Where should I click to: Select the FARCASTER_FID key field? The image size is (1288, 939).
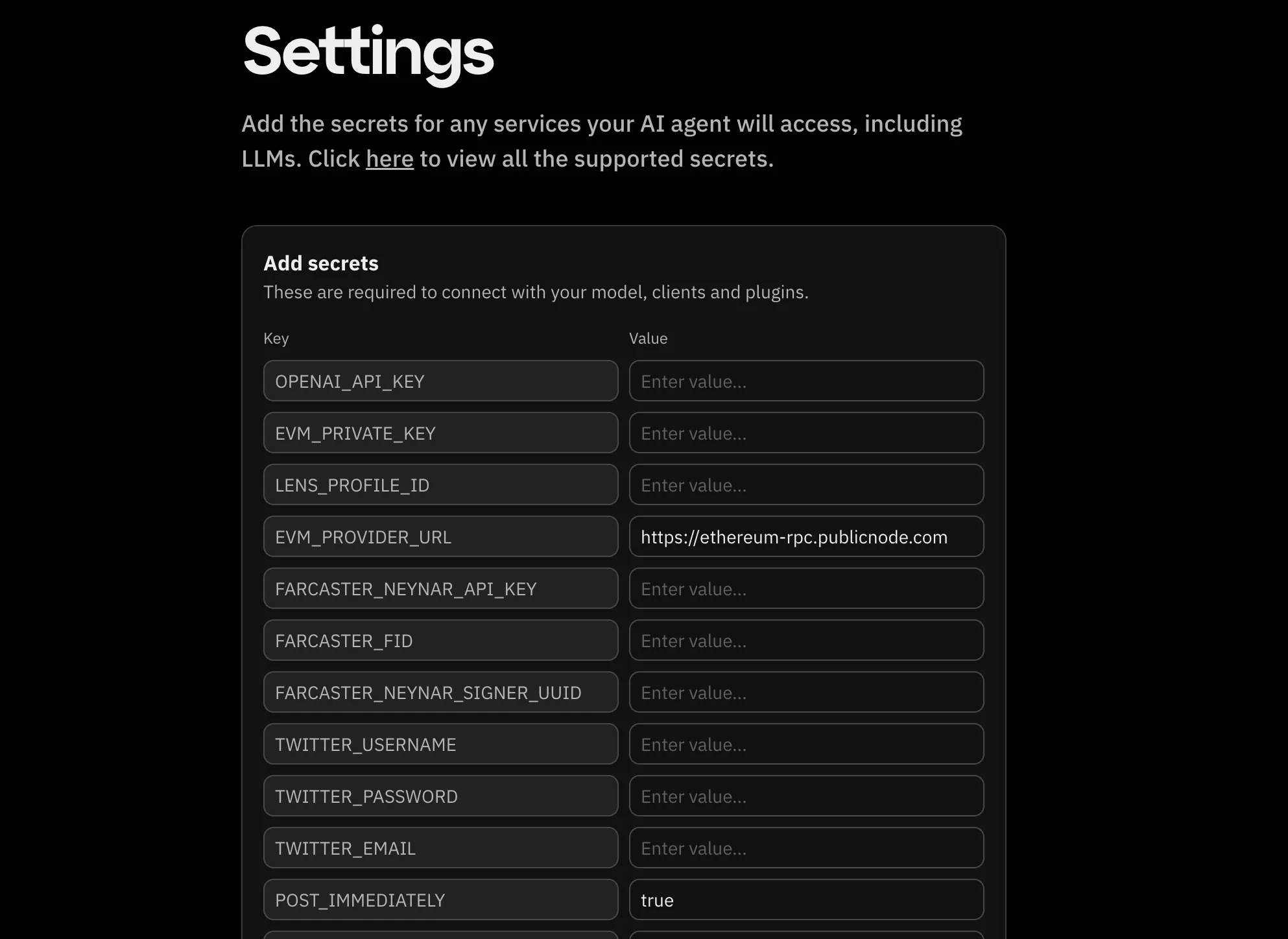point(440,641)
